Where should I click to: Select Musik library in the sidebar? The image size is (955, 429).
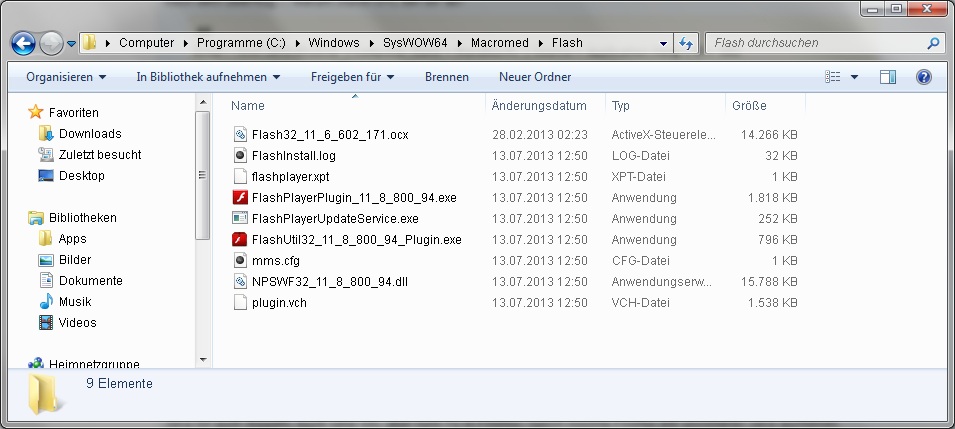(x=75, y=302)
